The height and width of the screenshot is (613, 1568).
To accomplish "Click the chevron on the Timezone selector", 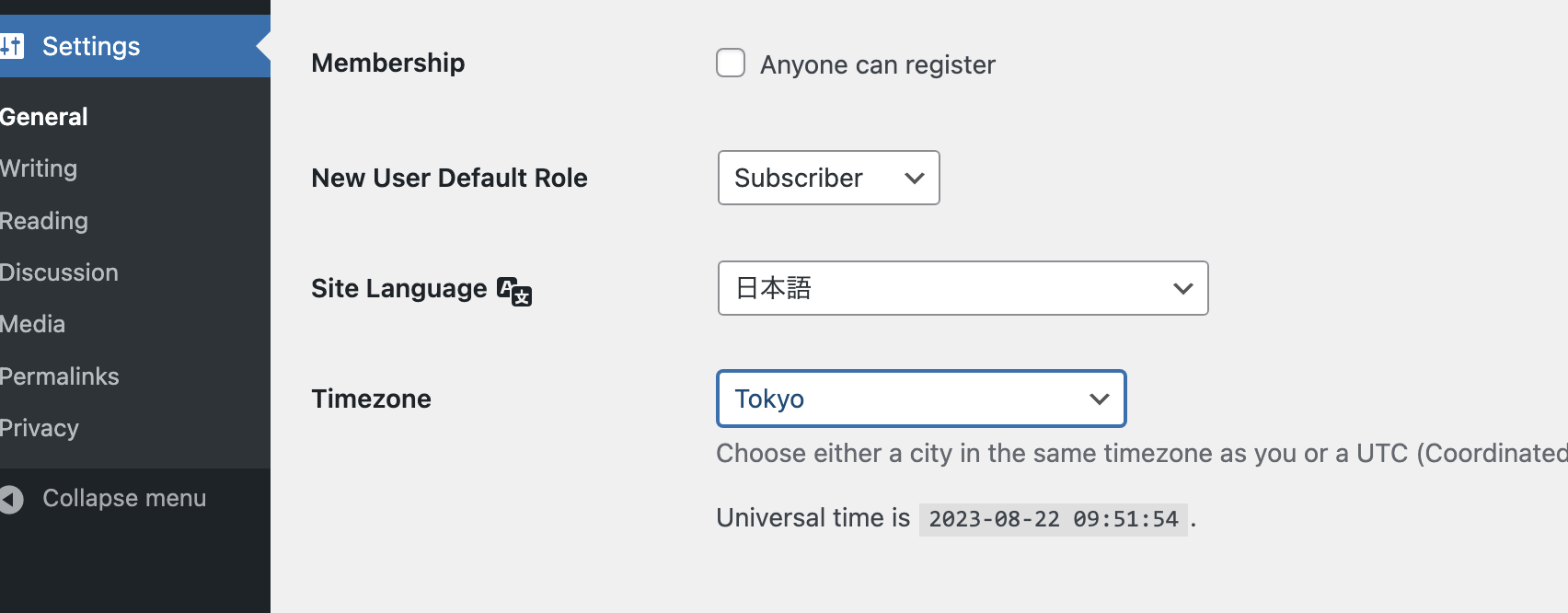I will tap(1099, 399).
